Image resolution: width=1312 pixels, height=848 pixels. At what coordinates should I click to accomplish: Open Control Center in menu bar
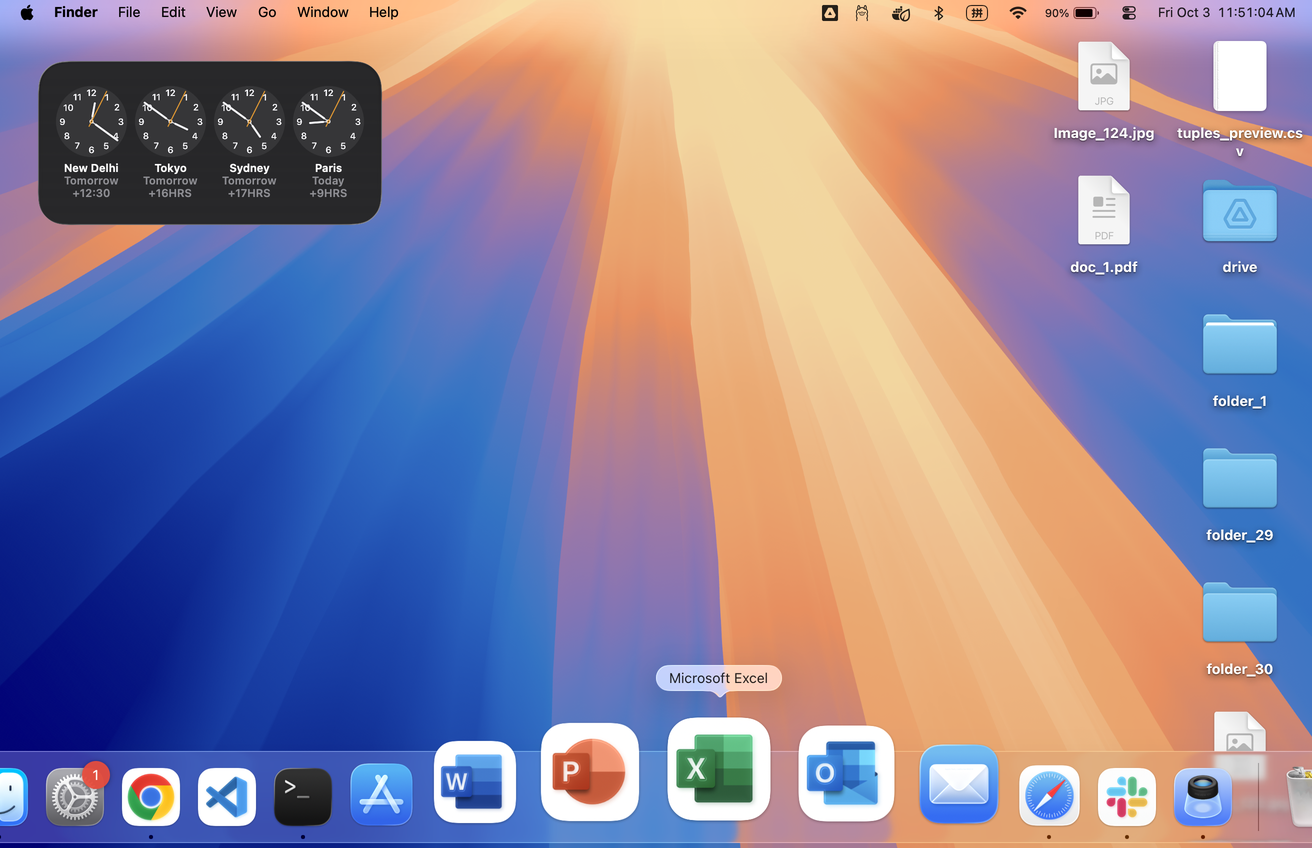pyautogui.click(x=1129, y=13)
